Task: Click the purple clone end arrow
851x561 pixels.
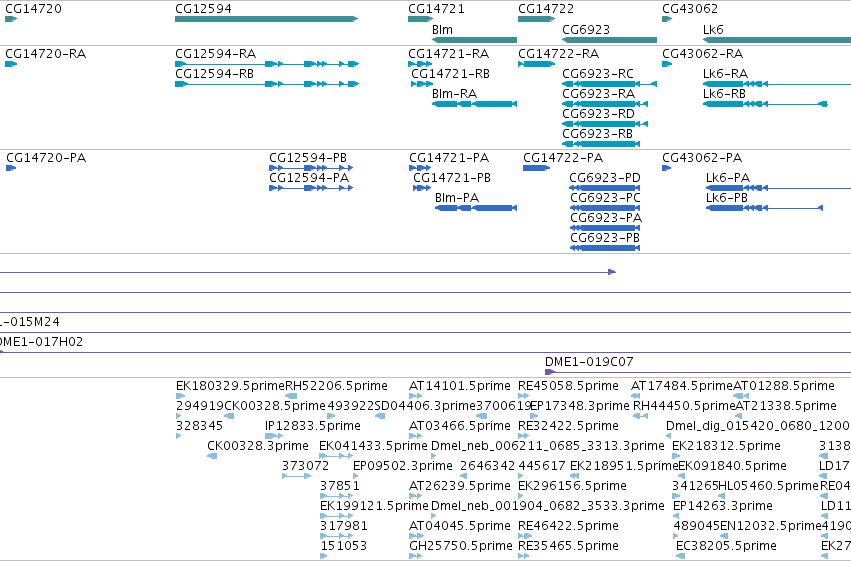Action: 612,272
